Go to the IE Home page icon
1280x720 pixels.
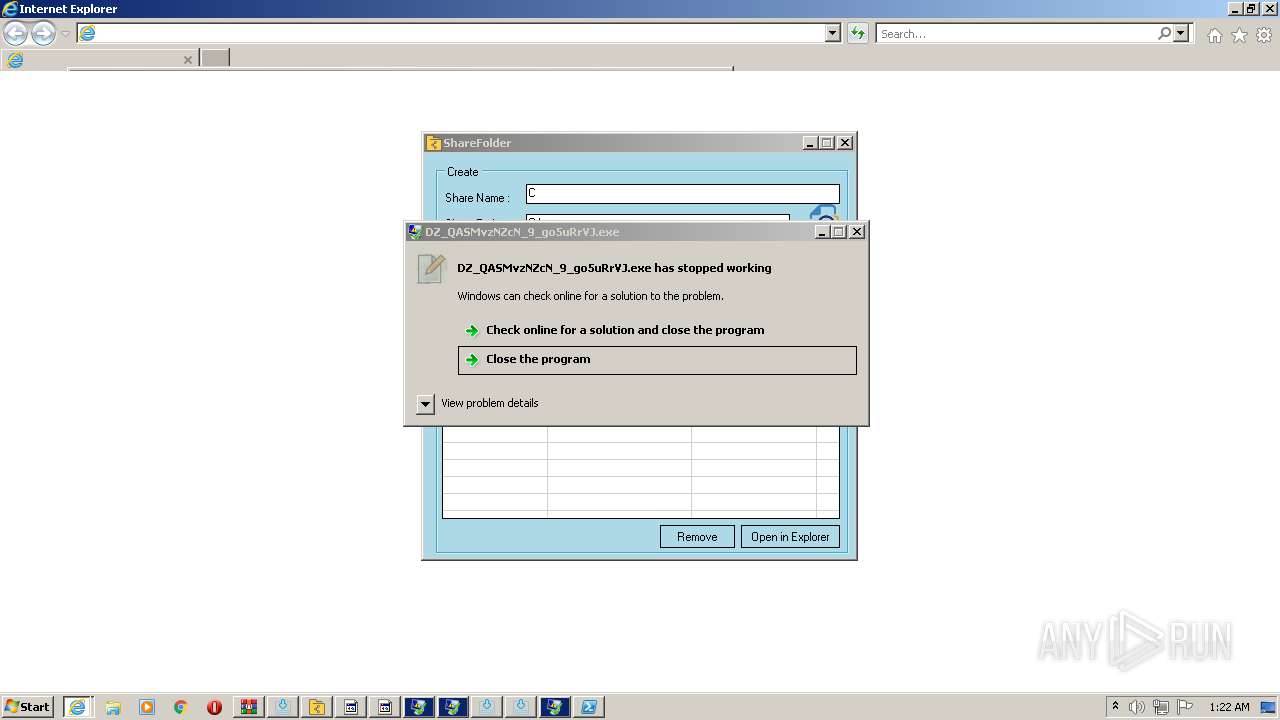coord(1214,35)
